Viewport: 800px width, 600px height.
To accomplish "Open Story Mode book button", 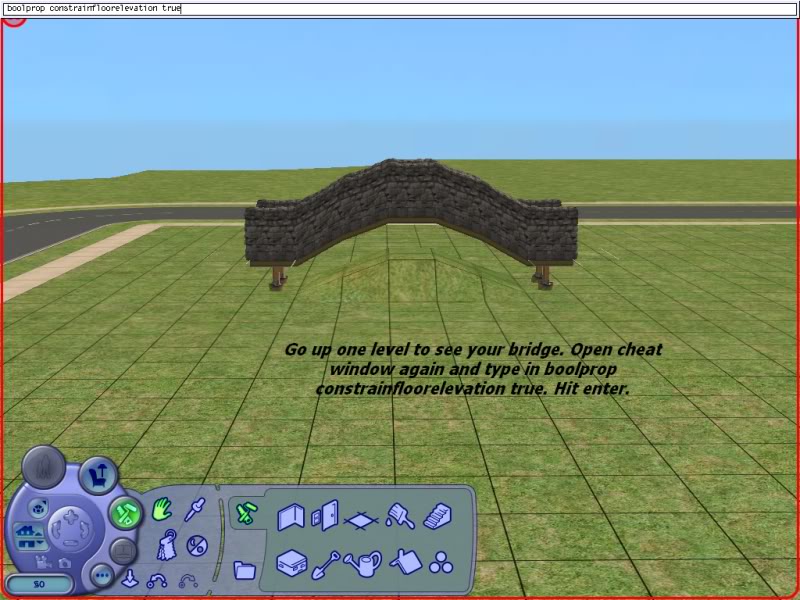I will [123, 551].
